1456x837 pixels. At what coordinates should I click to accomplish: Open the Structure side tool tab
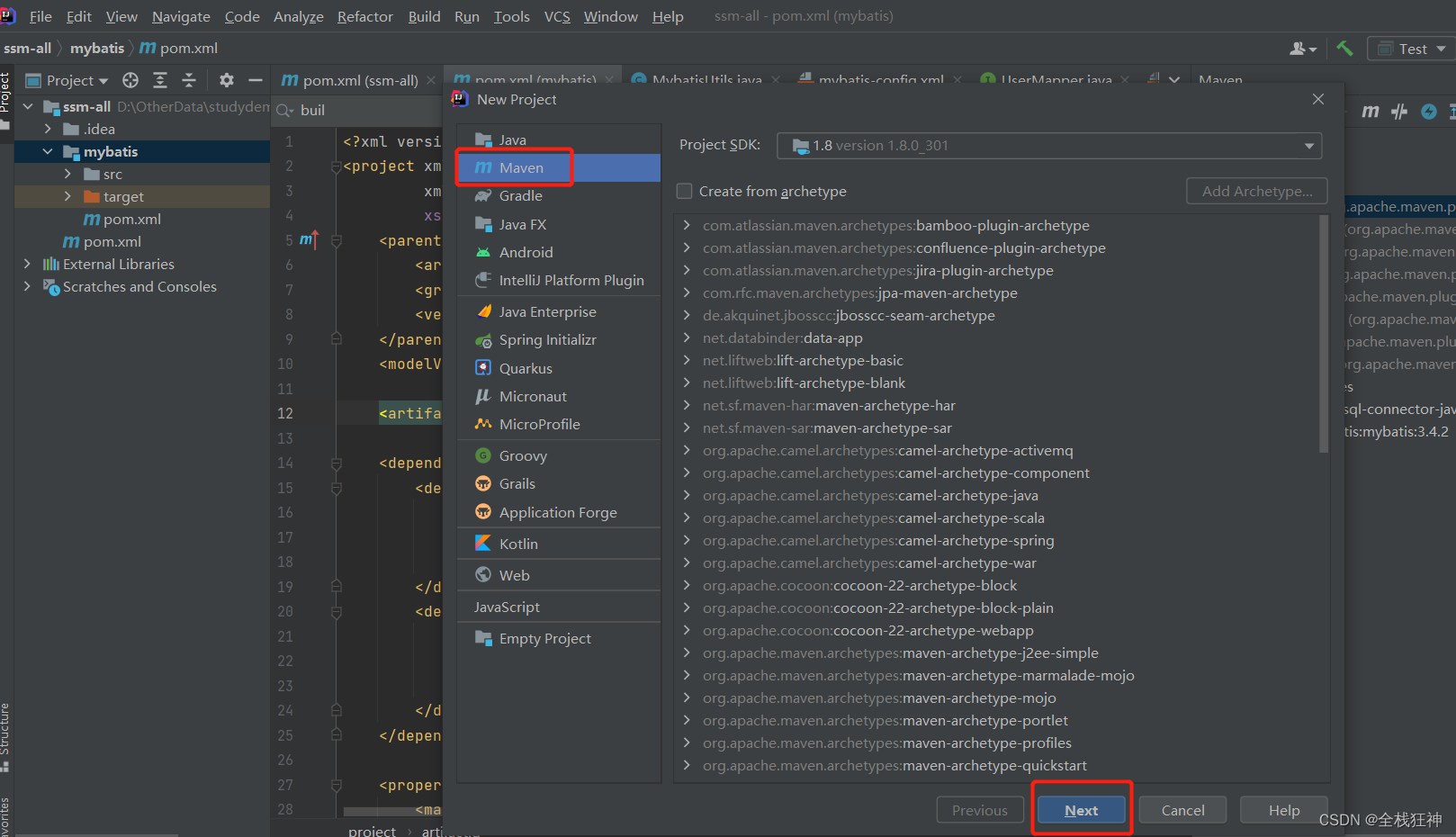point(5,736)
